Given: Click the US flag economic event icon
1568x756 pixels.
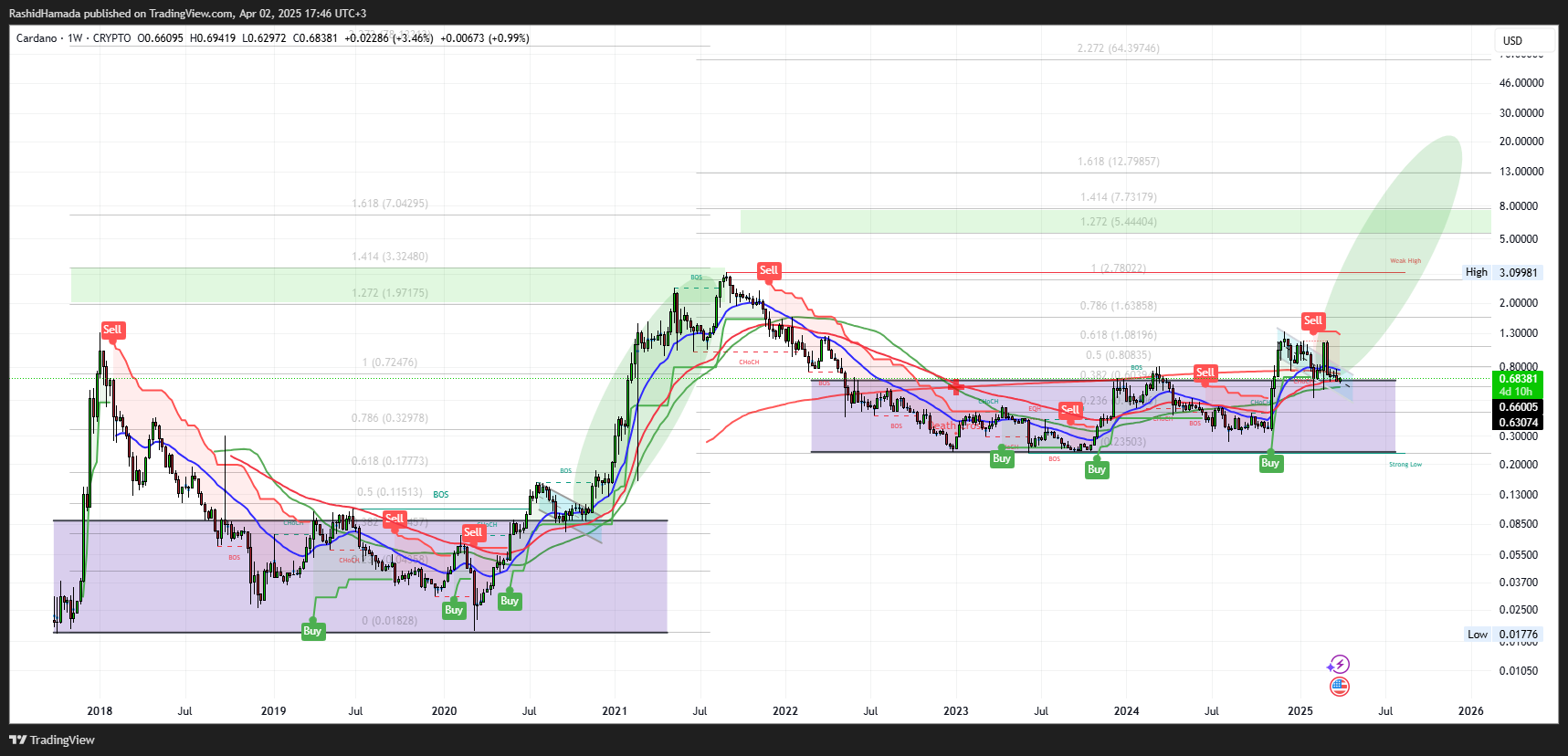Looking at the screenshot, I should pyautogui.click(x=1340, y=687).
